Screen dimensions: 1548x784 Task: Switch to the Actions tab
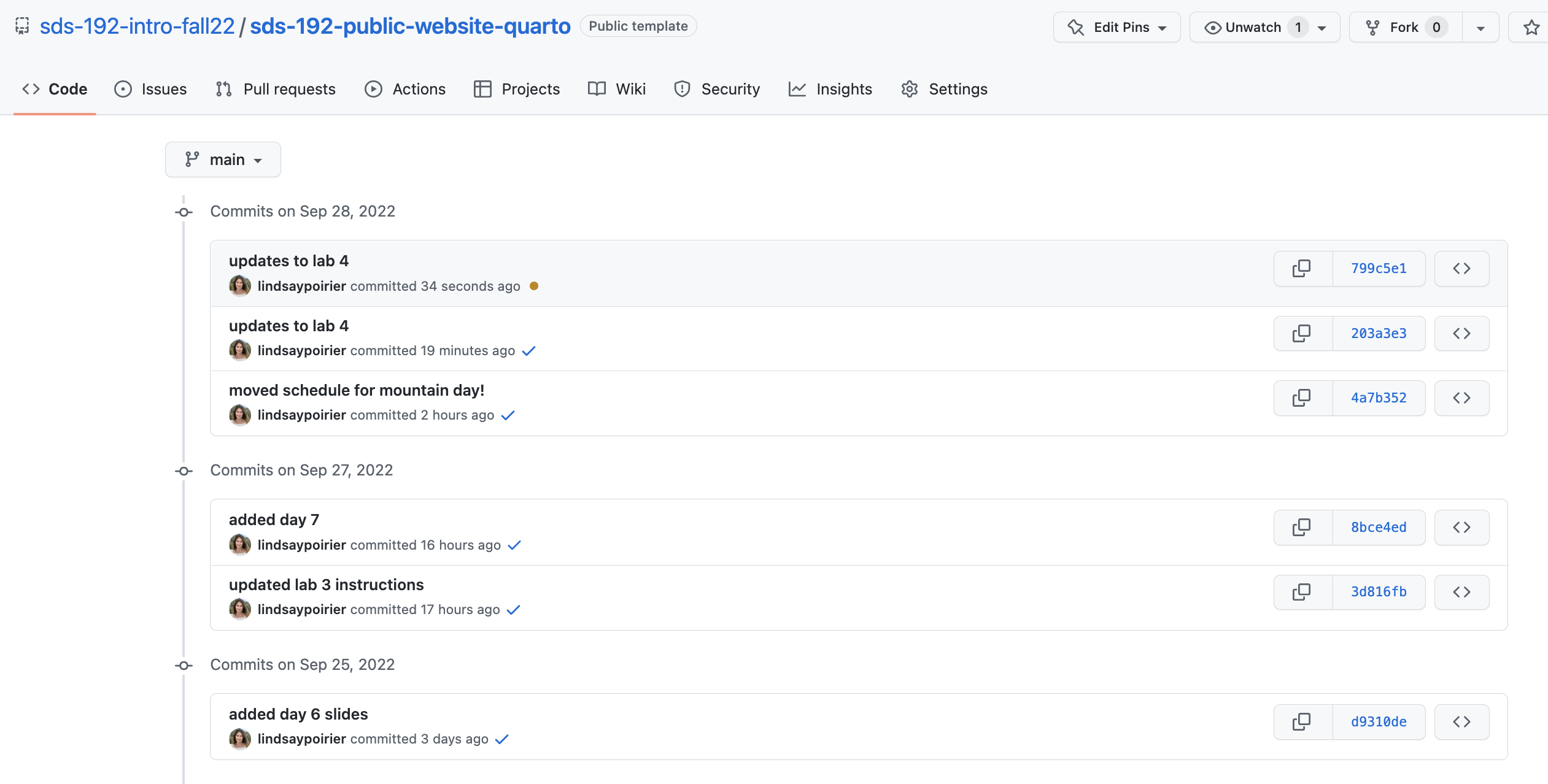click(405, 90)
